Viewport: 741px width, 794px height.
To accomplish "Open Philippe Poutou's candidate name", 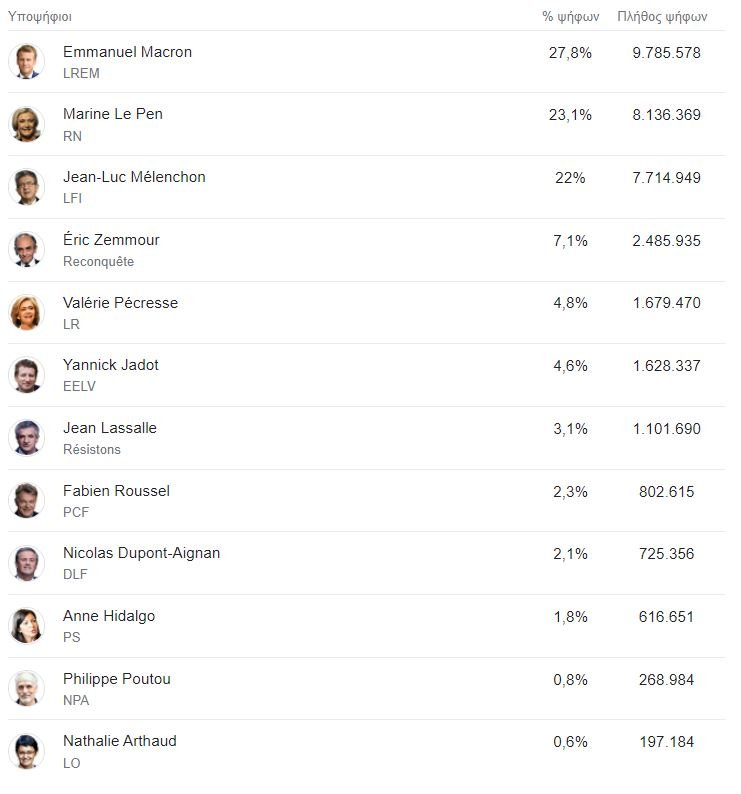I will point(116,679).
